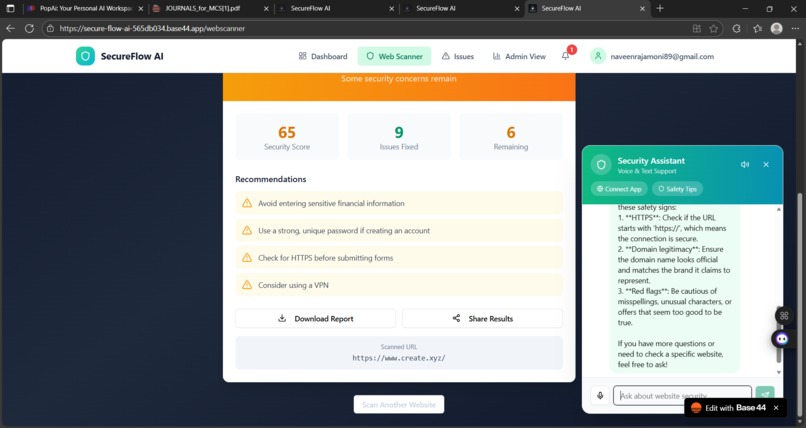This screenshot has height=428, width=806.
Task: Go back in browser history
Action: click(10, 29)
